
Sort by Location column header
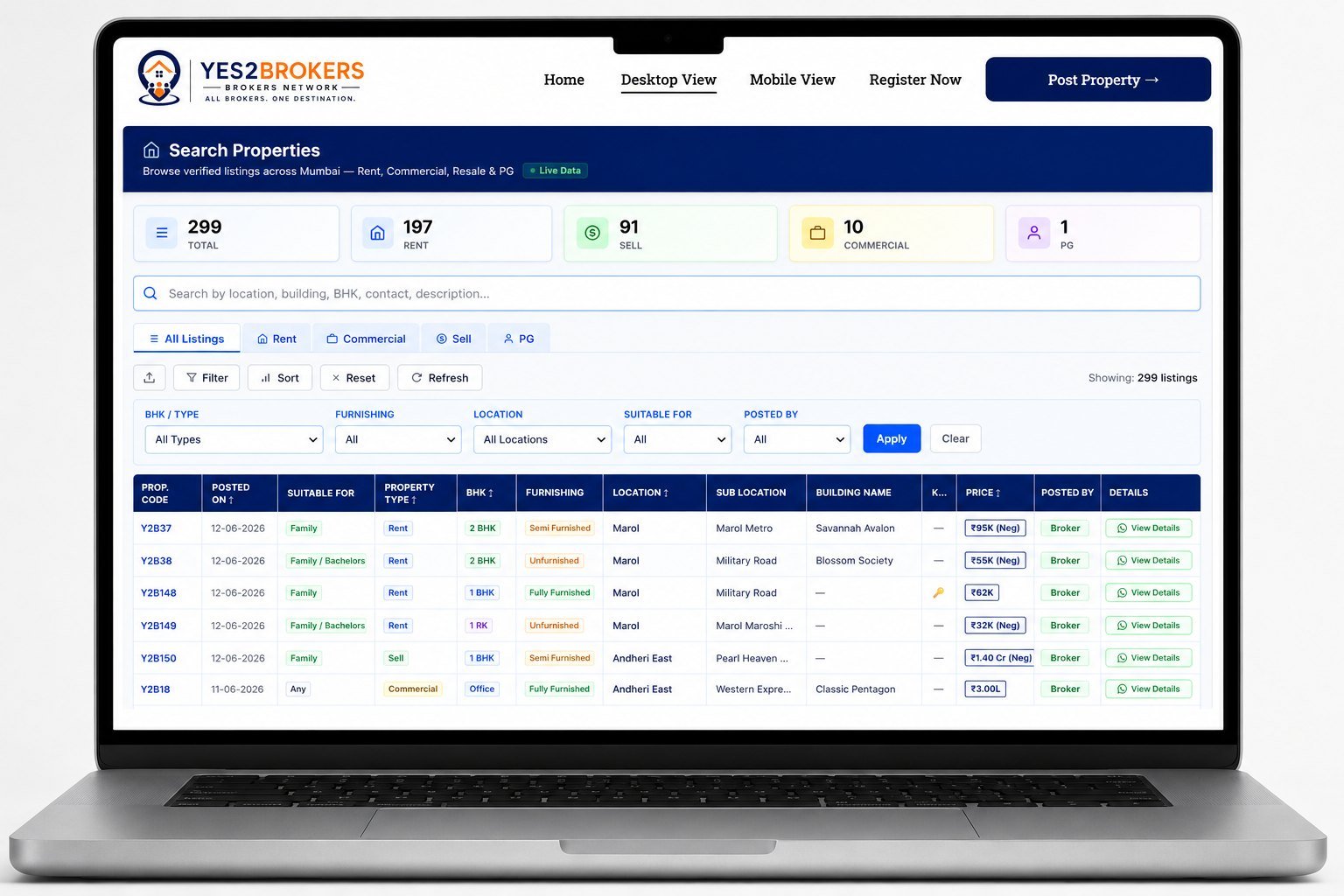pyautogui.click(x=640, y=493)
